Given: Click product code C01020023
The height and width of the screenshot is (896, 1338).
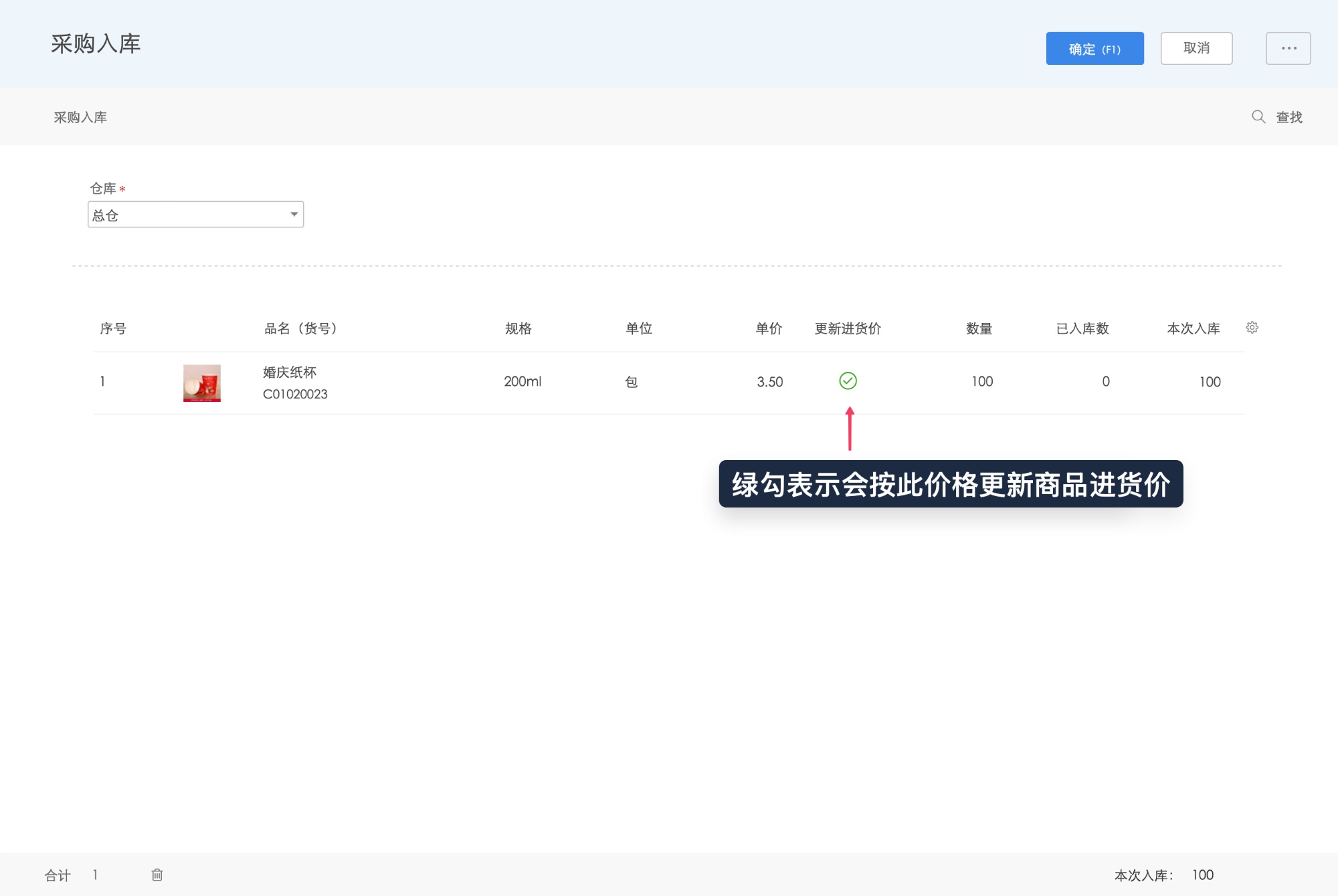Looking at the screenshot, I should click(295, 395).
